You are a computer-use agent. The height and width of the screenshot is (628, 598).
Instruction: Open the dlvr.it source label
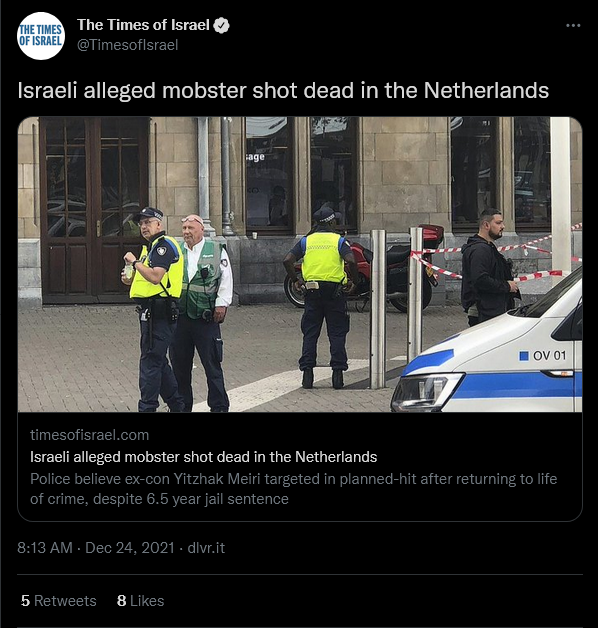(x=206, y=547)
